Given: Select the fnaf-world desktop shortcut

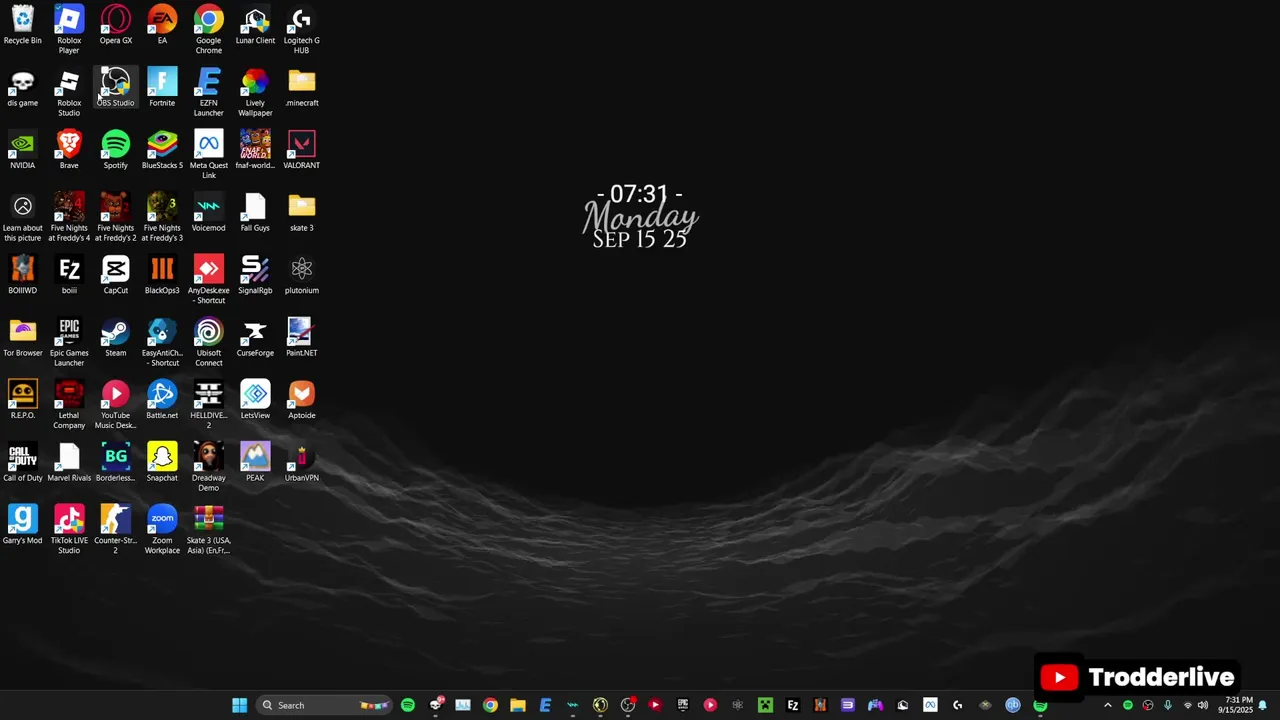Looking at the screenshot, I should (255, 151).
